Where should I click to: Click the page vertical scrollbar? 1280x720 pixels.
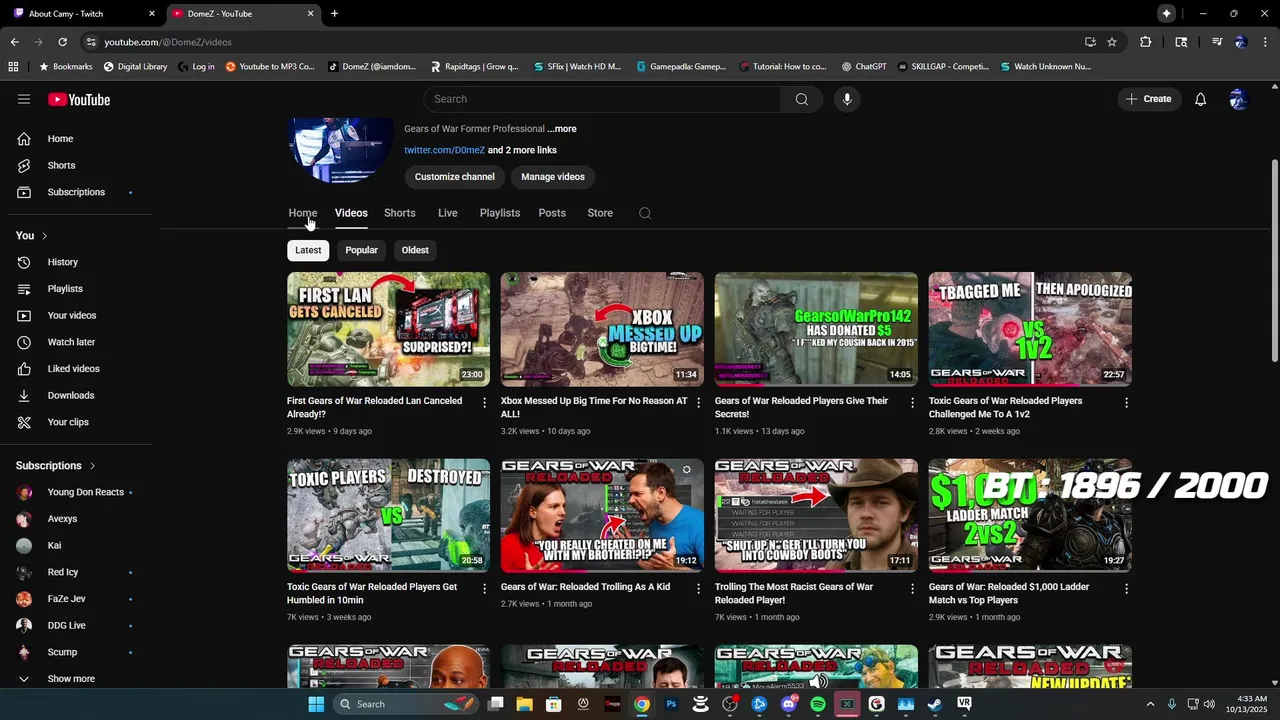(x=1274, y=260)
